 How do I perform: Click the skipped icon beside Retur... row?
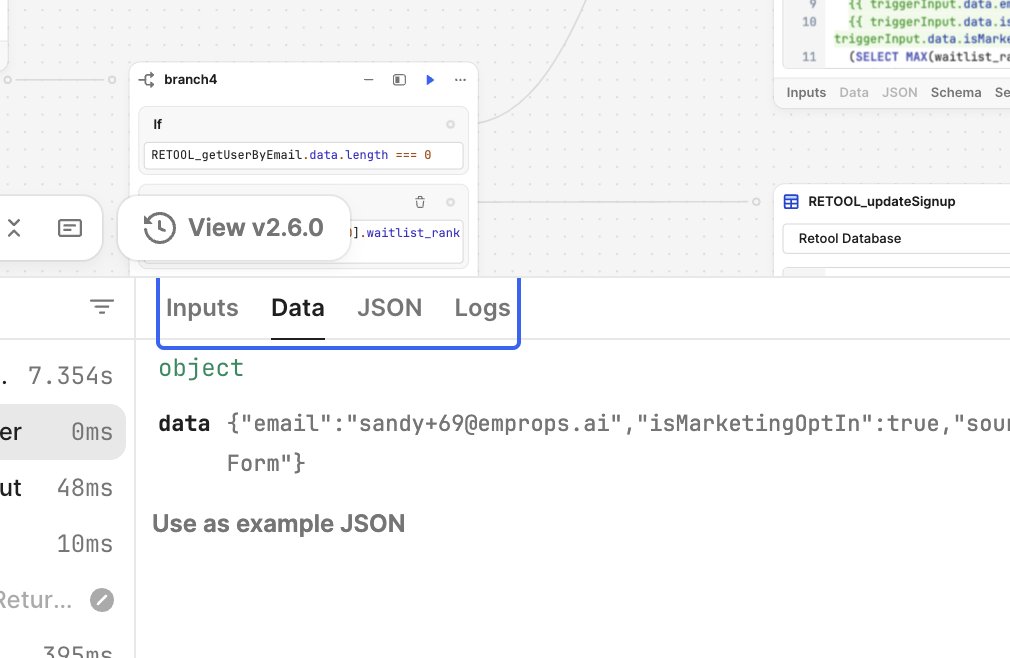click(x=102, y=600)
